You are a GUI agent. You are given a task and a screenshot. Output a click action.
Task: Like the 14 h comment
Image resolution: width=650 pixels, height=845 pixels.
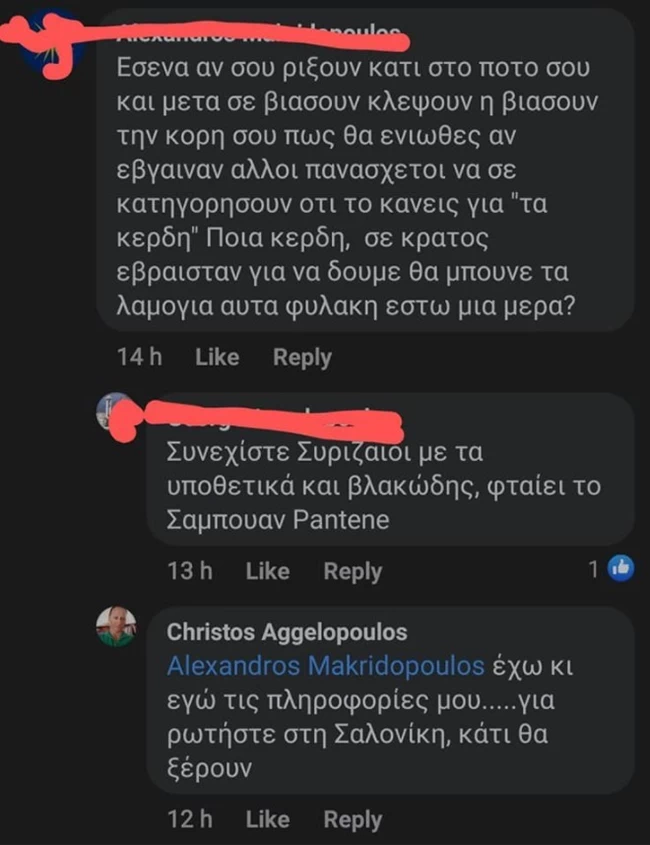(x=217, y=357)
